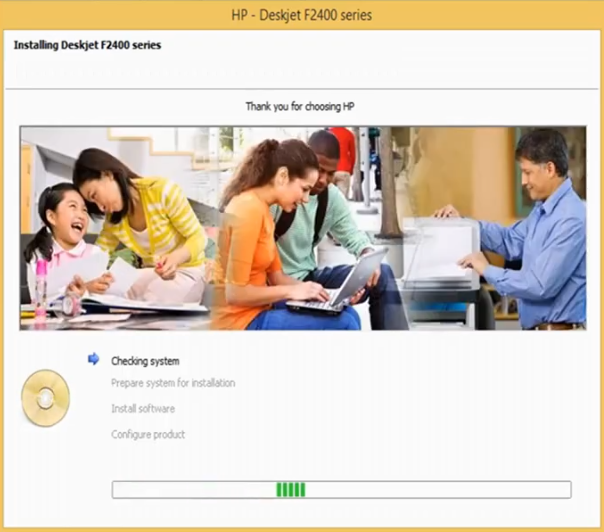The height and width of the screenshot is (532, 604).
Task: Select the Install software step
Action: (143, 408)
